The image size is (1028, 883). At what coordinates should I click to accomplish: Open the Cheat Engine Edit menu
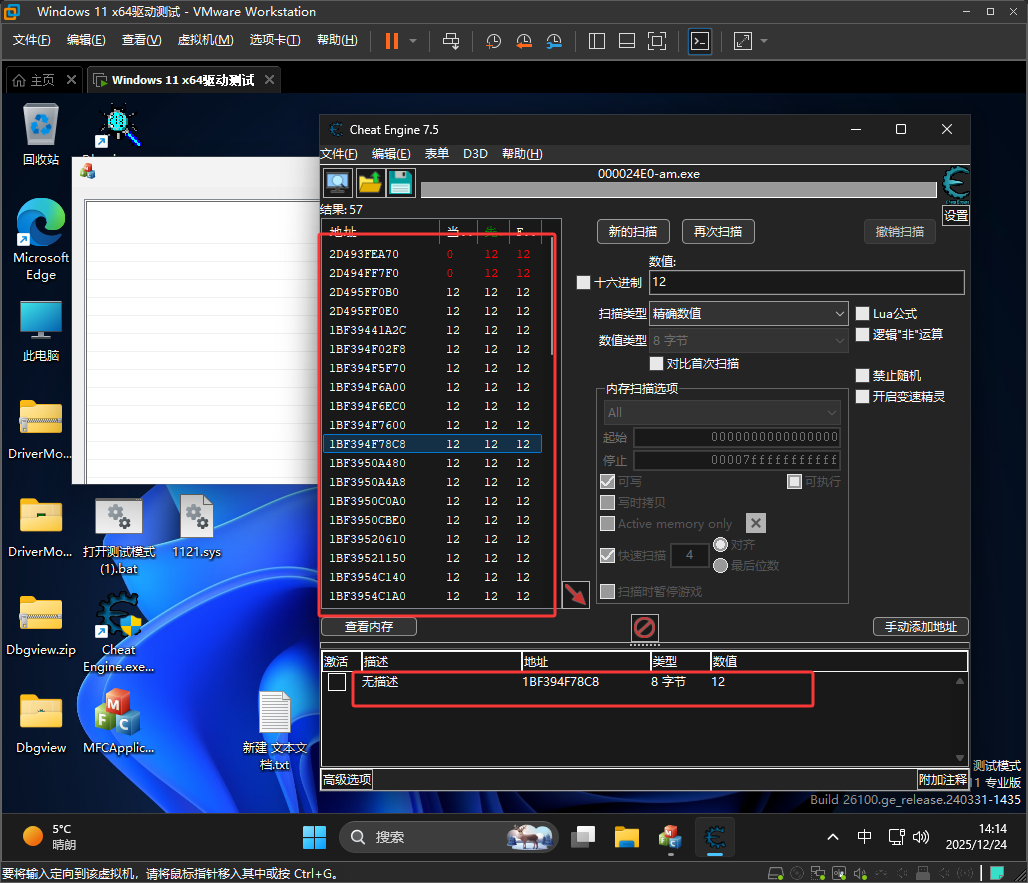coord(391,153)
